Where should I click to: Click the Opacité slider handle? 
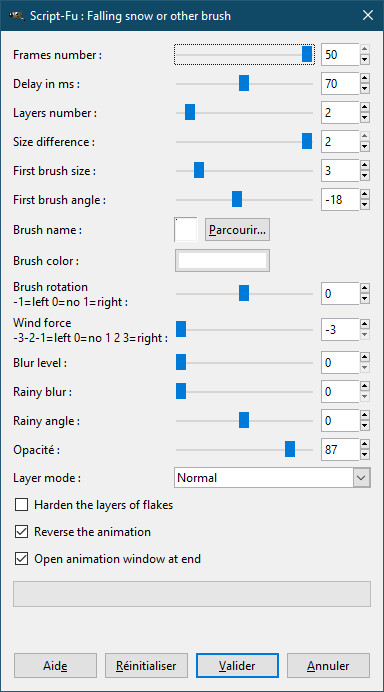(290, 449)
